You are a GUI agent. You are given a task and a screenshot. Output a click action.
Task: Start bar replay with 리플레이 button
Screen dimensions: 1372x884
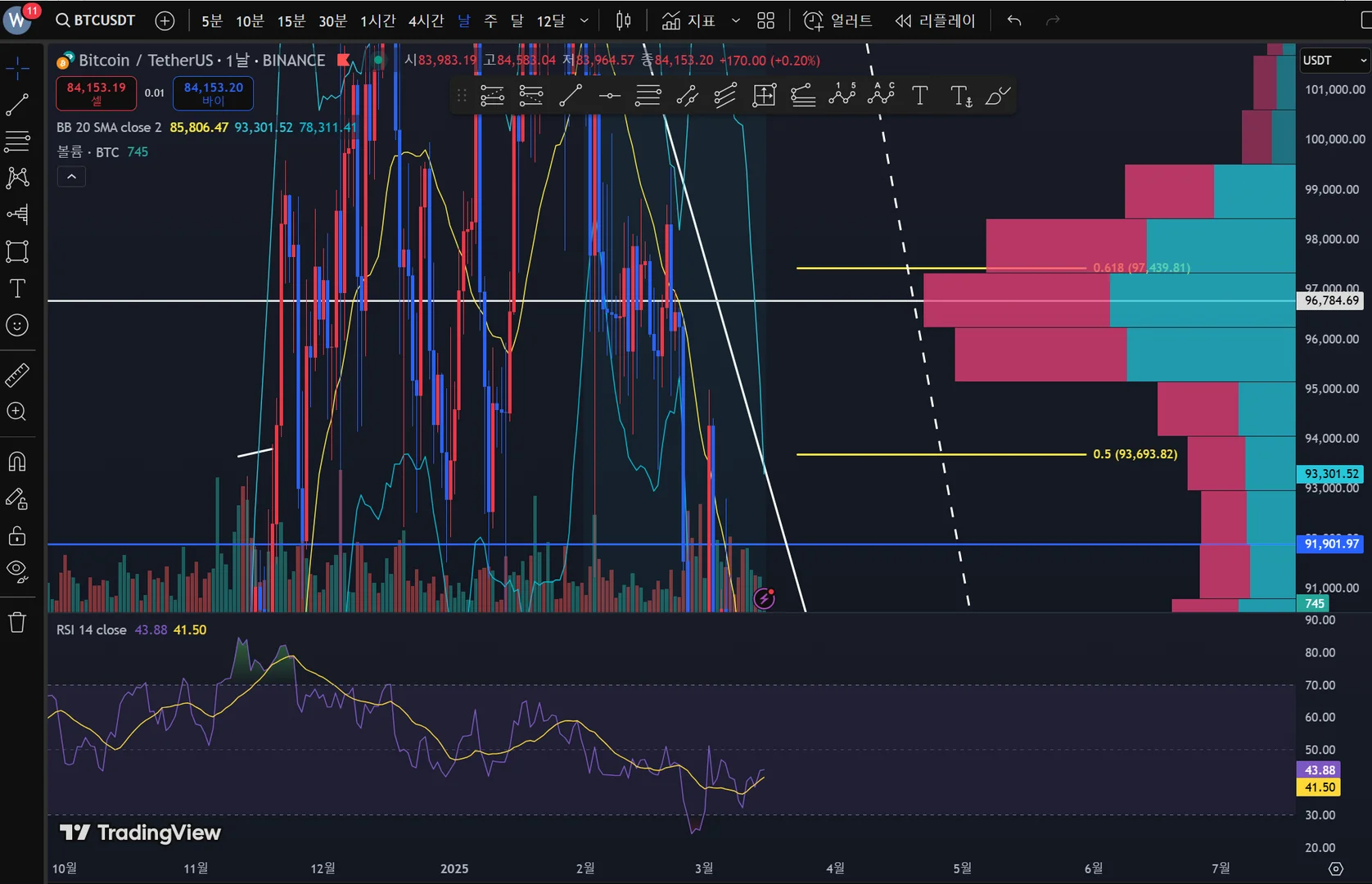[935, 20]
